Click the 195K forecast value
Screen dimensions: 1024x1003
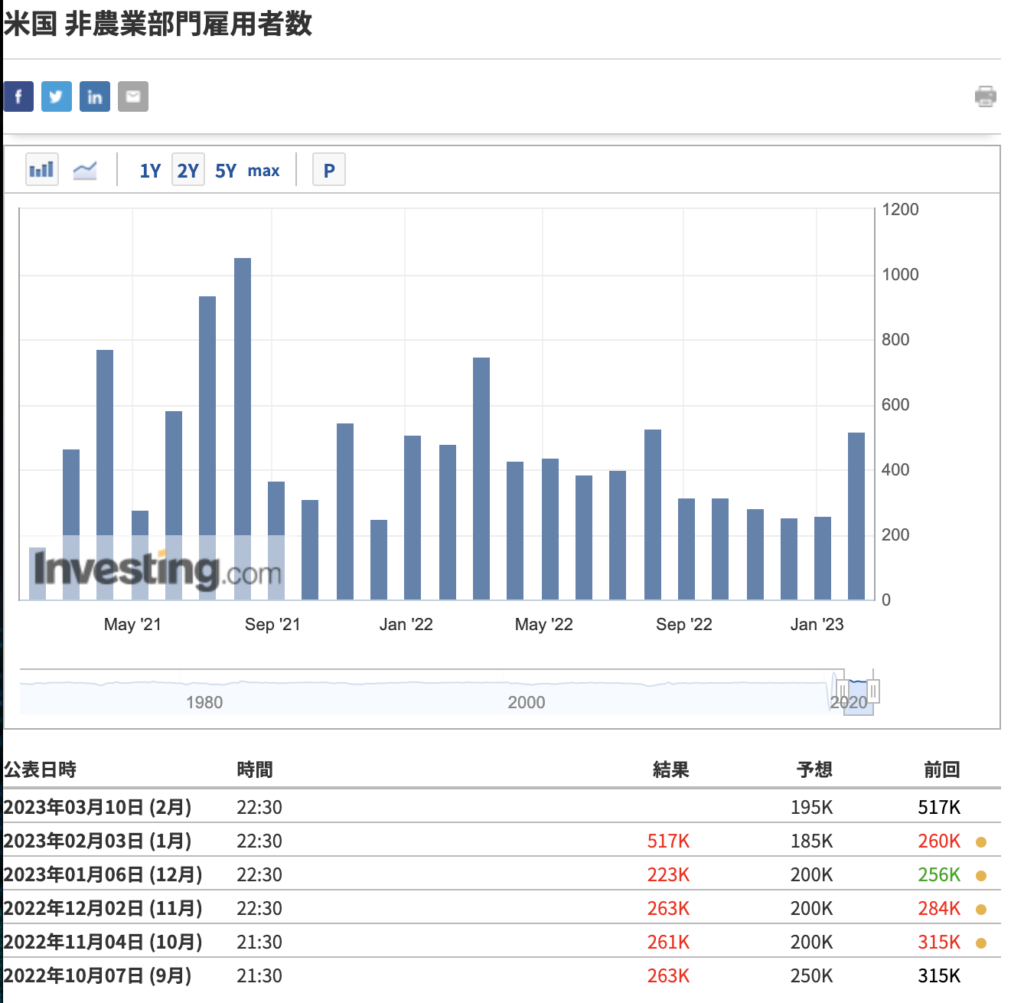(812, 808)
